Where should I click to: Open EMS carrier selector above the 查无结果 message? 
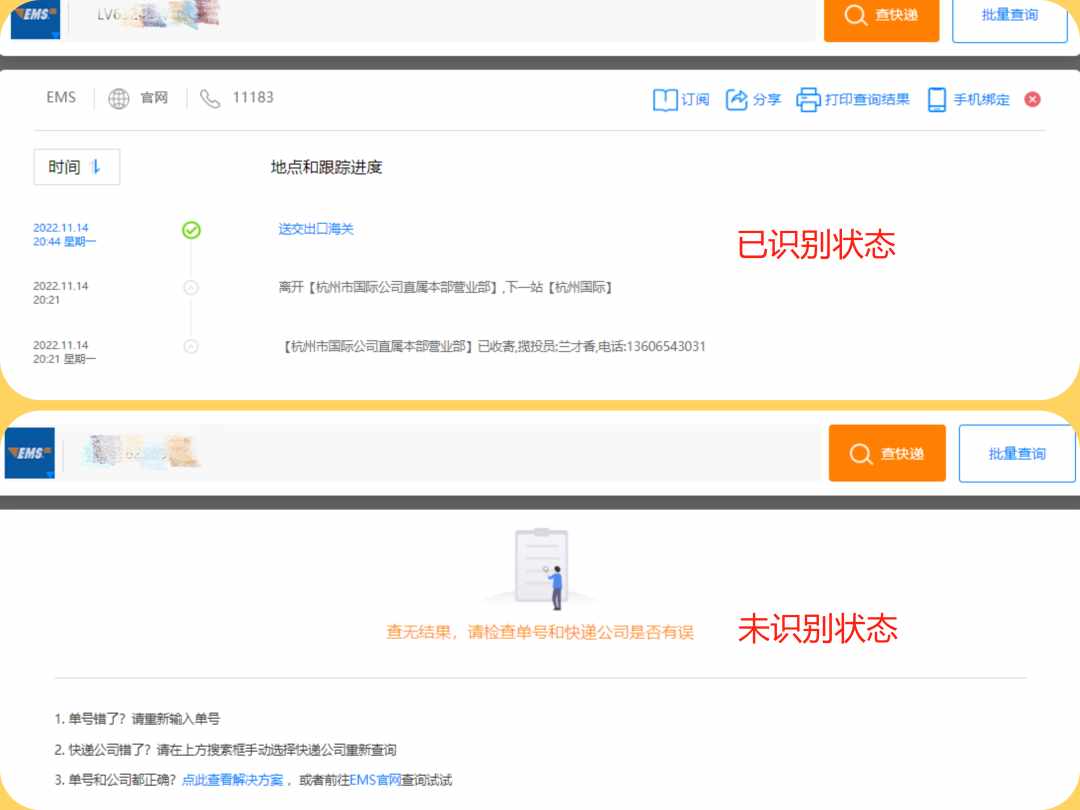tap(30, 453)
